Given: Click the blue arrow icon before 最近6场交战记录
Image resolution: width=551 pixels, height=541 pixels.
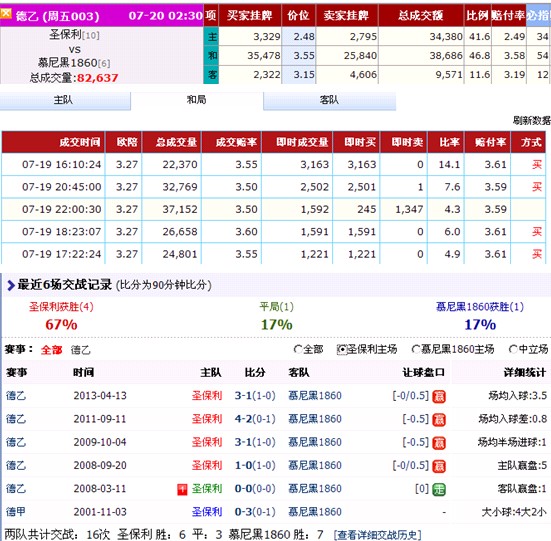Looking at the screenshot, I should [10, 285].
